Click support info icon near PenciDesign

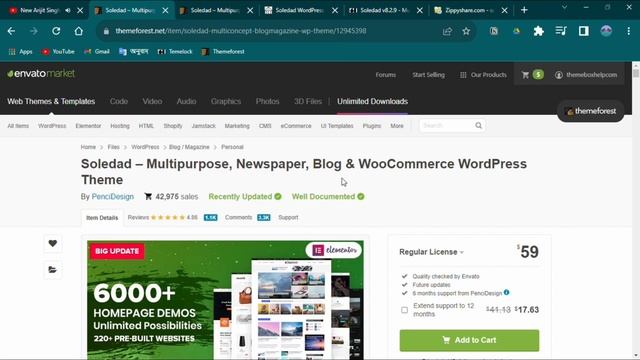tap(506, 293)
